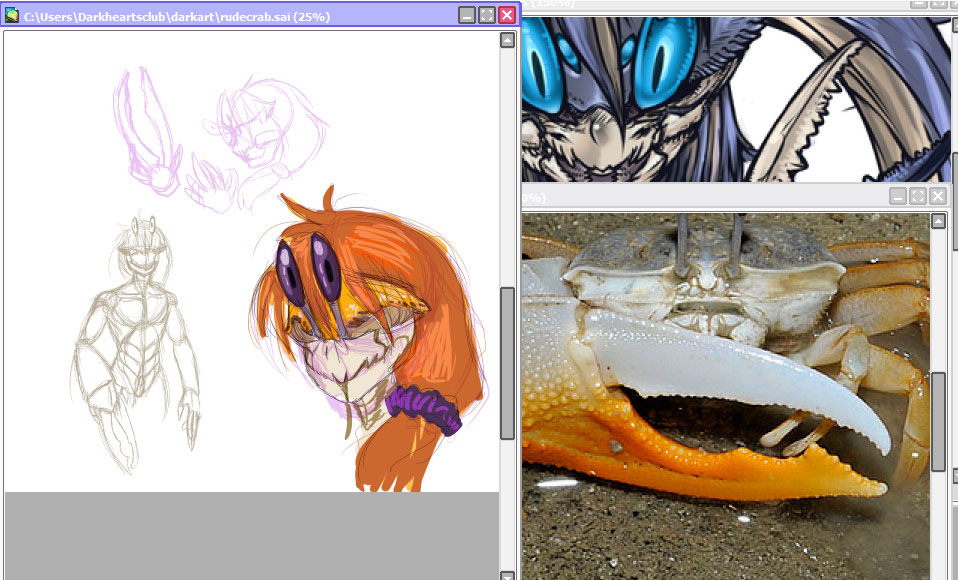Close the rudecrab.sai document window
Image resolution: width=958 pixels, height=580 pixels.
[507, 15]
